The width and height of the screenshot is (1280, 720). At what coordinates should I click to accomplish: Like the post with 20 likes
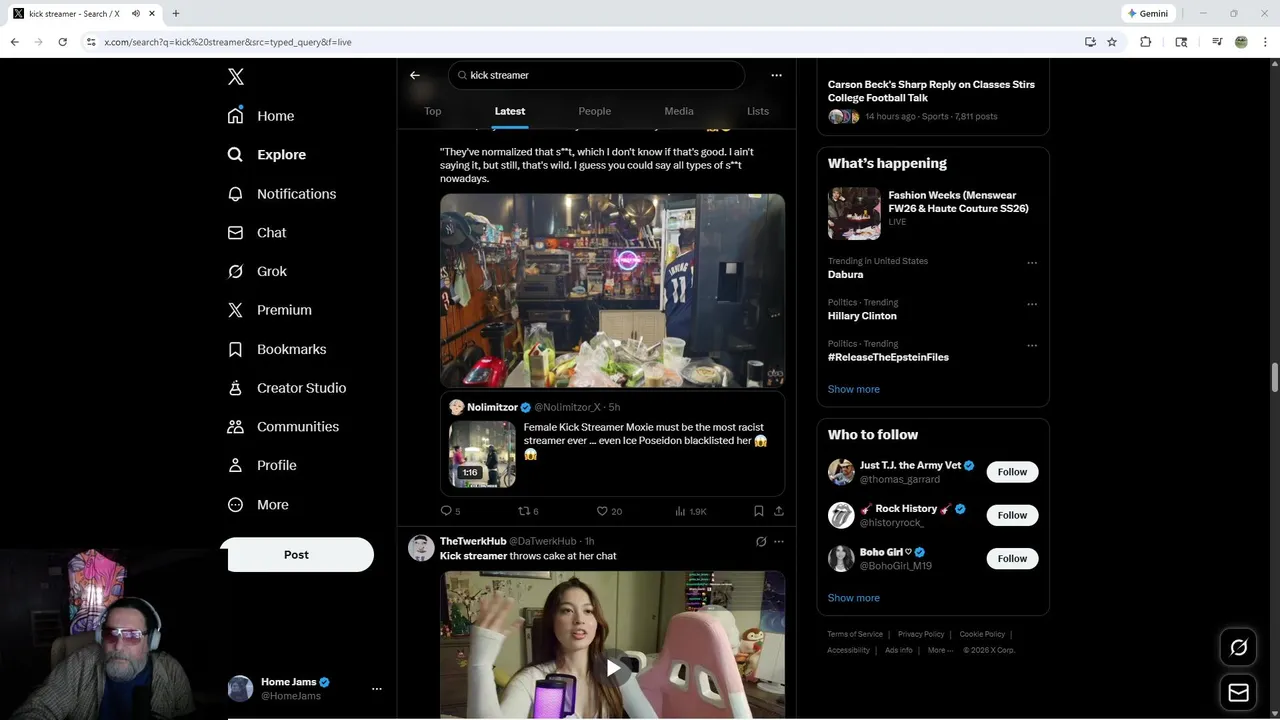609,511
